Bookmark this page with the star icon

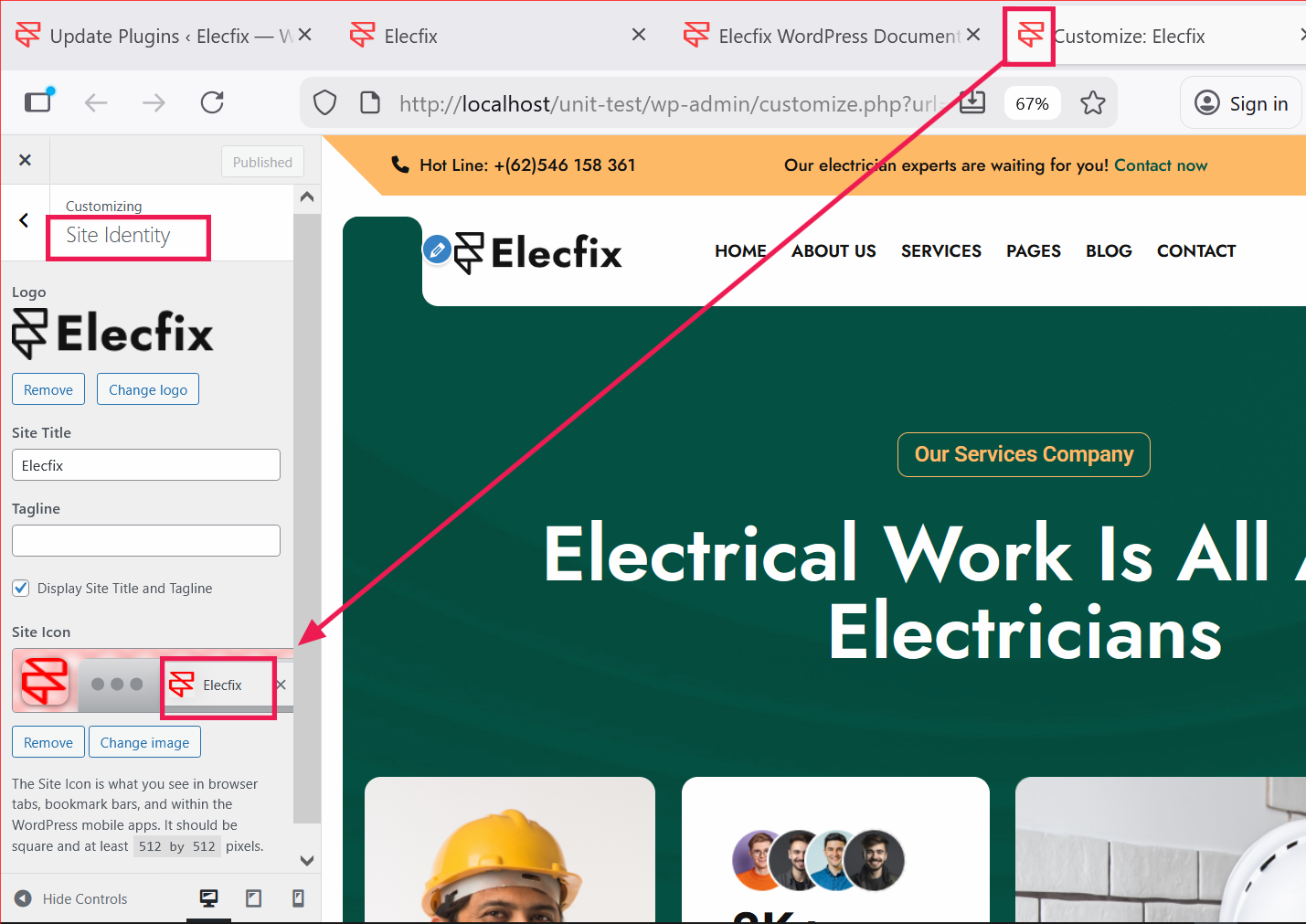(1093, 103)
